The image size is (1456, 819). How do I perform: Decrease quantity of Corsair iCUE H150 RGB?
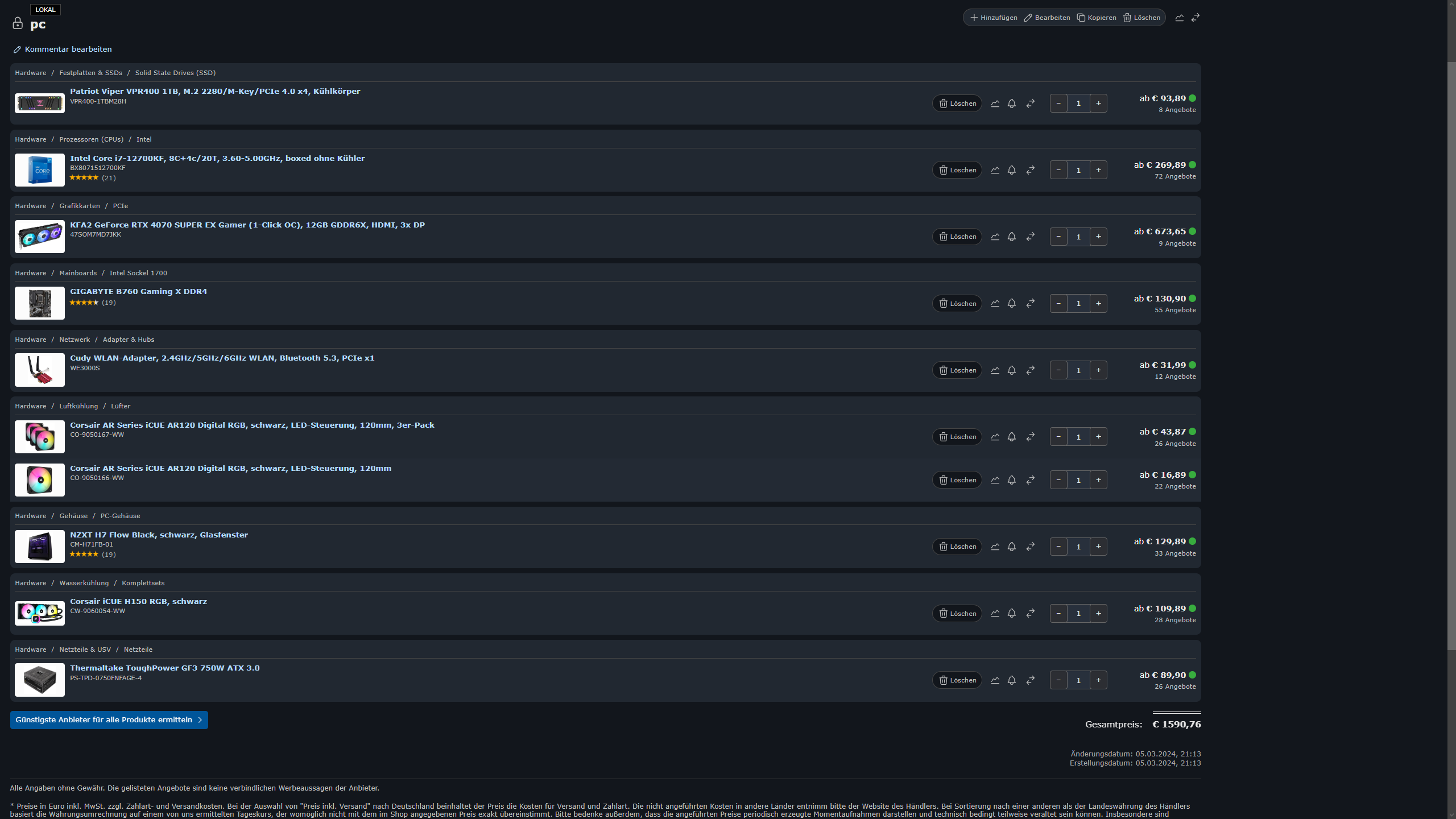click(x=1058, y=613)
